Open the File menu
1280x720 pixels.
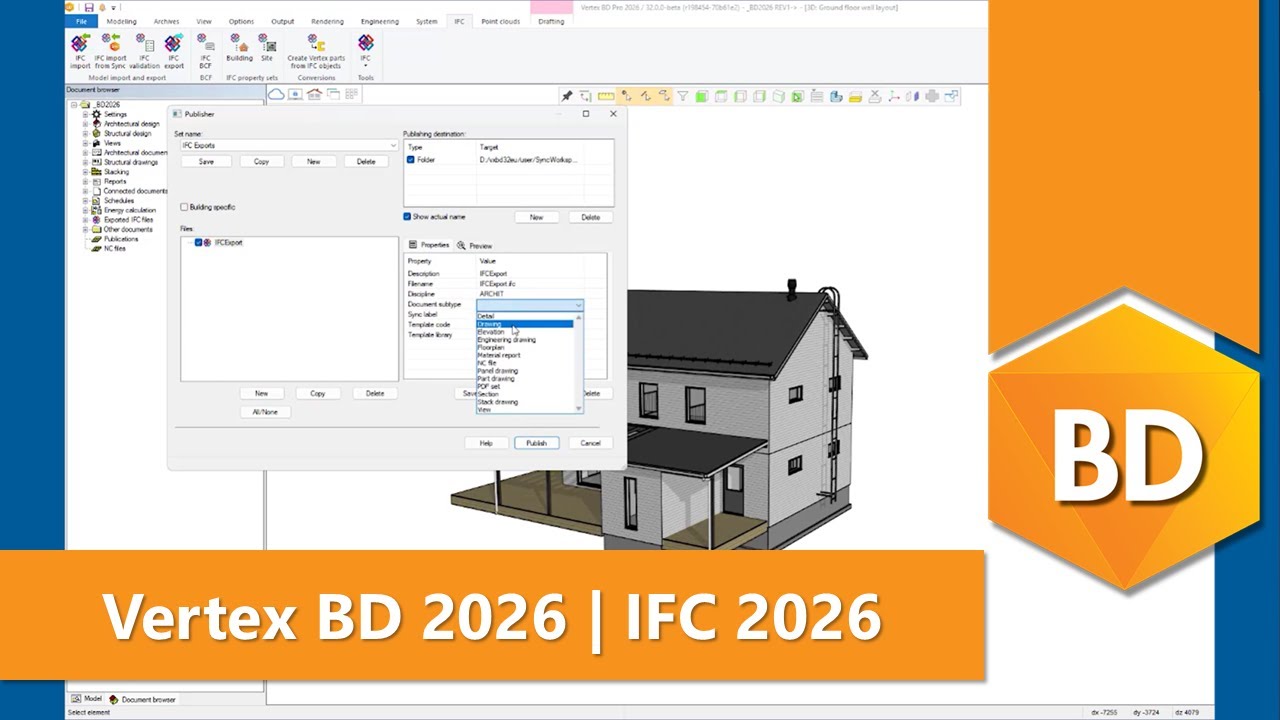pos(80,21)
